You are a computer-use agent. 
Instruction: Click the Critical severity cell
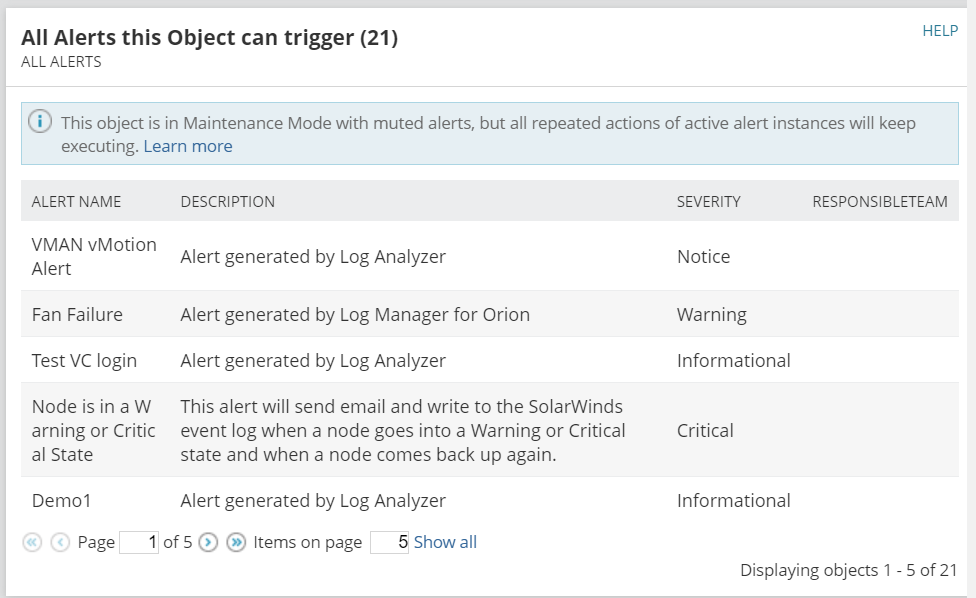point(705,430)
